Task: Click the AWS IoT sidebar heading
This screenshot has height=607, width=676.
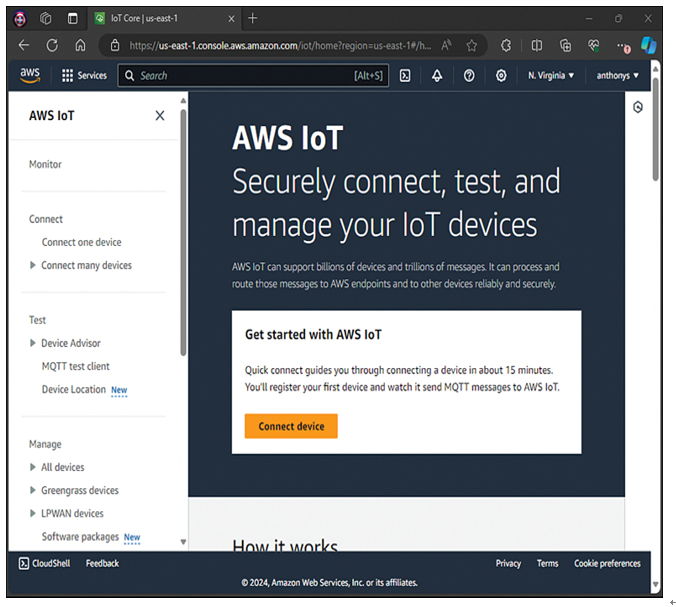Action: [x=52, y=116]
